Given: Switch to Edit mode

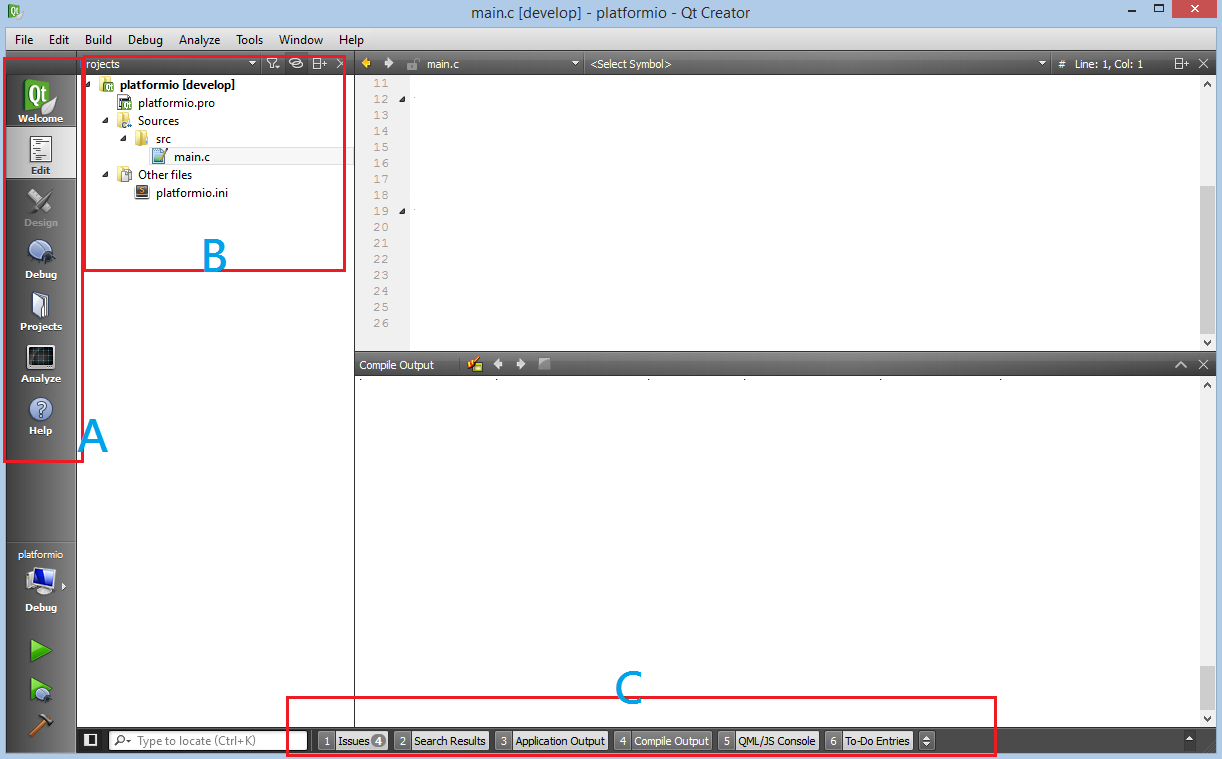Looking at the screenshot, I should 40,153.
